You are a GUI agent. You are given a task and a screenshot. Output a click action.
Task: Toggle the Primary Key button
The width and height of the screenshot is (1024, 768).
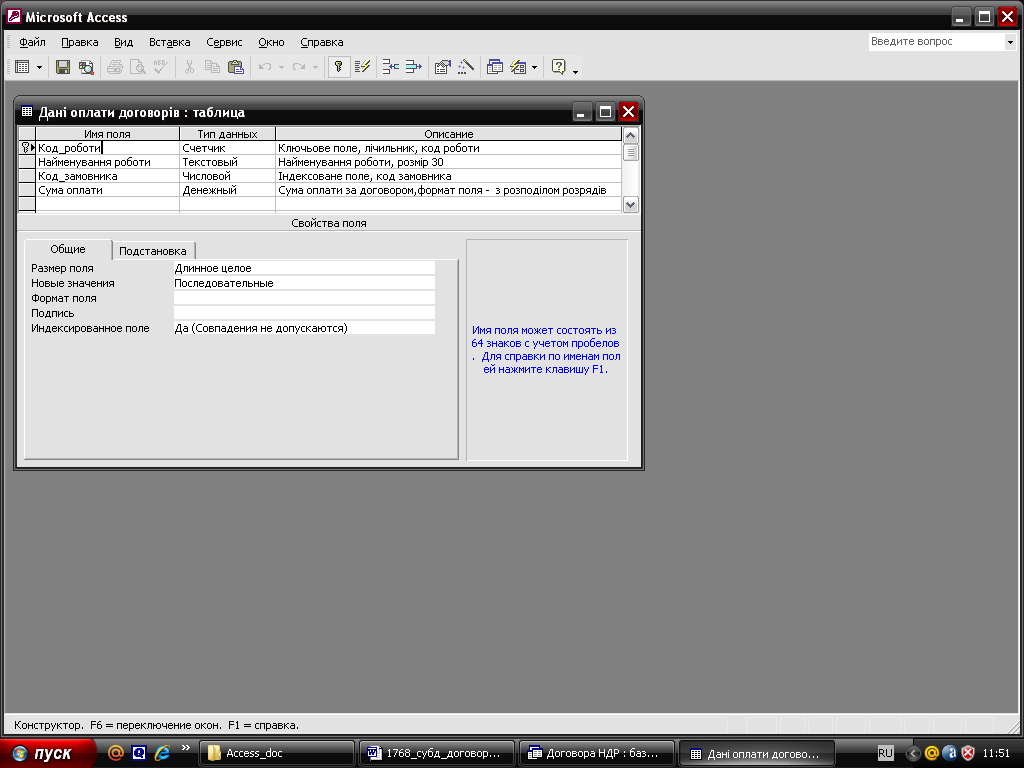click(338, 67)
